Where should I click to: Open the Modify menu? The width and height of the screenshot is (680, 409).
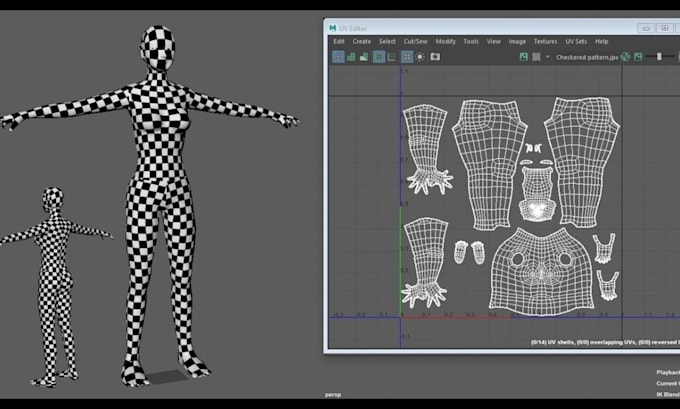[x=445, y=42]
